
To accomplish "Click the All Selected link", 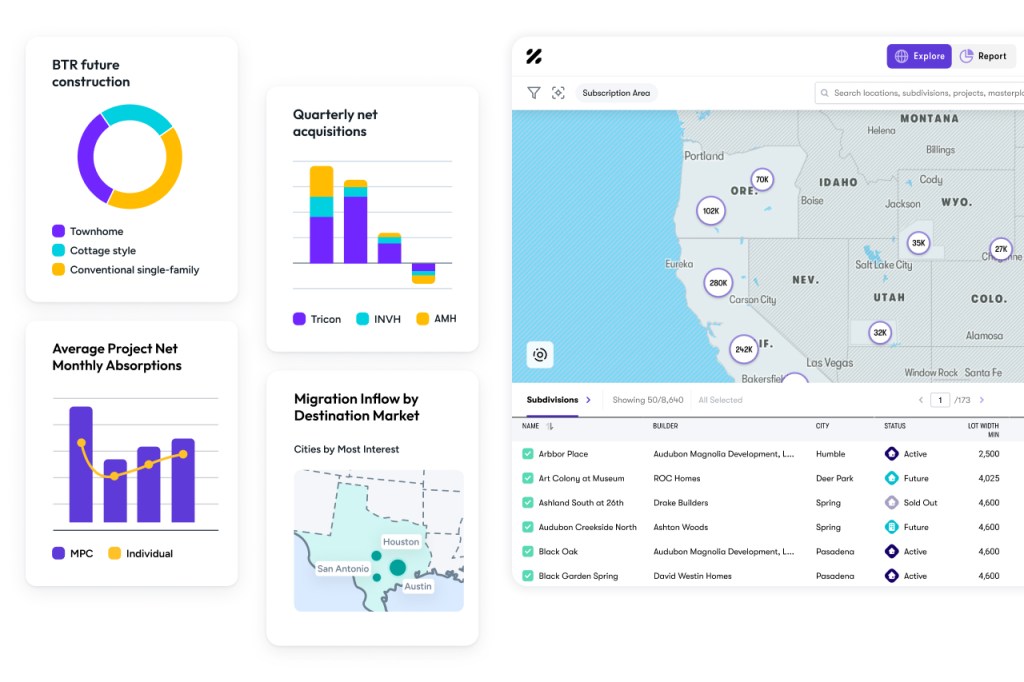I will pos(720,400).
